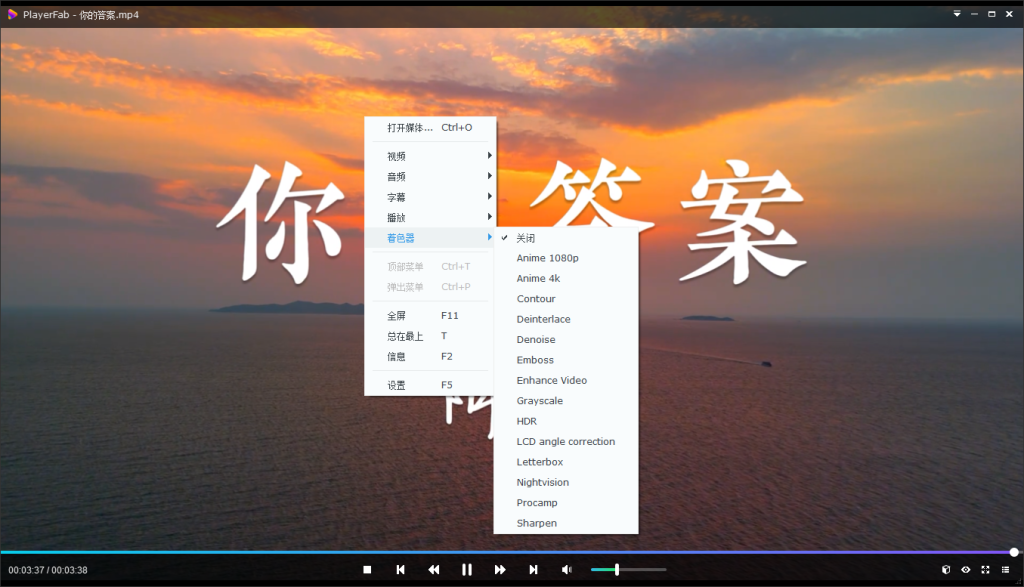Open the title bar dropdown arrow
Screen dimensions: 1024x587
tap(957, 14)
